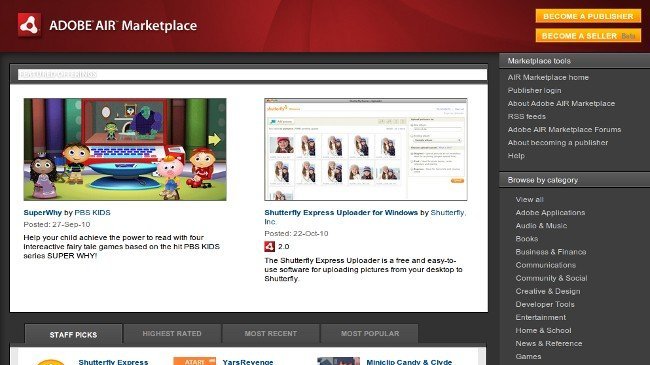Open the Help link in Marketplace tools
This screenshot has width=650, height=365.
(516, 156)
